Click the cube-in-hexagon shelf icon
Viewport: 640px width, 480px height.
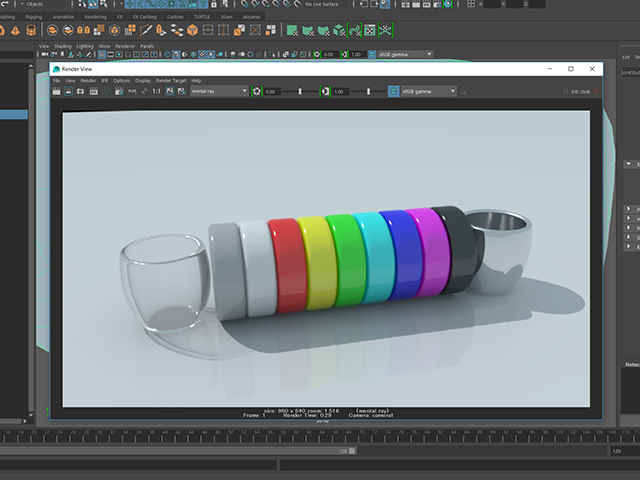coord(115,31)
